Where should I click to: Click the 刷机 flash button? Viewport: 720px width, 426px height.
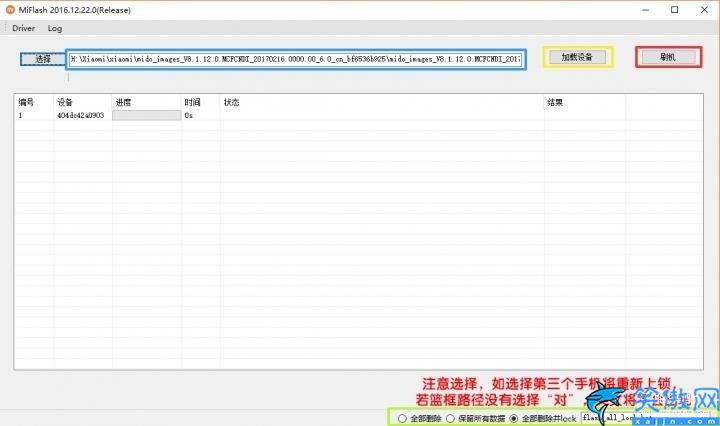tap(668, 57)
